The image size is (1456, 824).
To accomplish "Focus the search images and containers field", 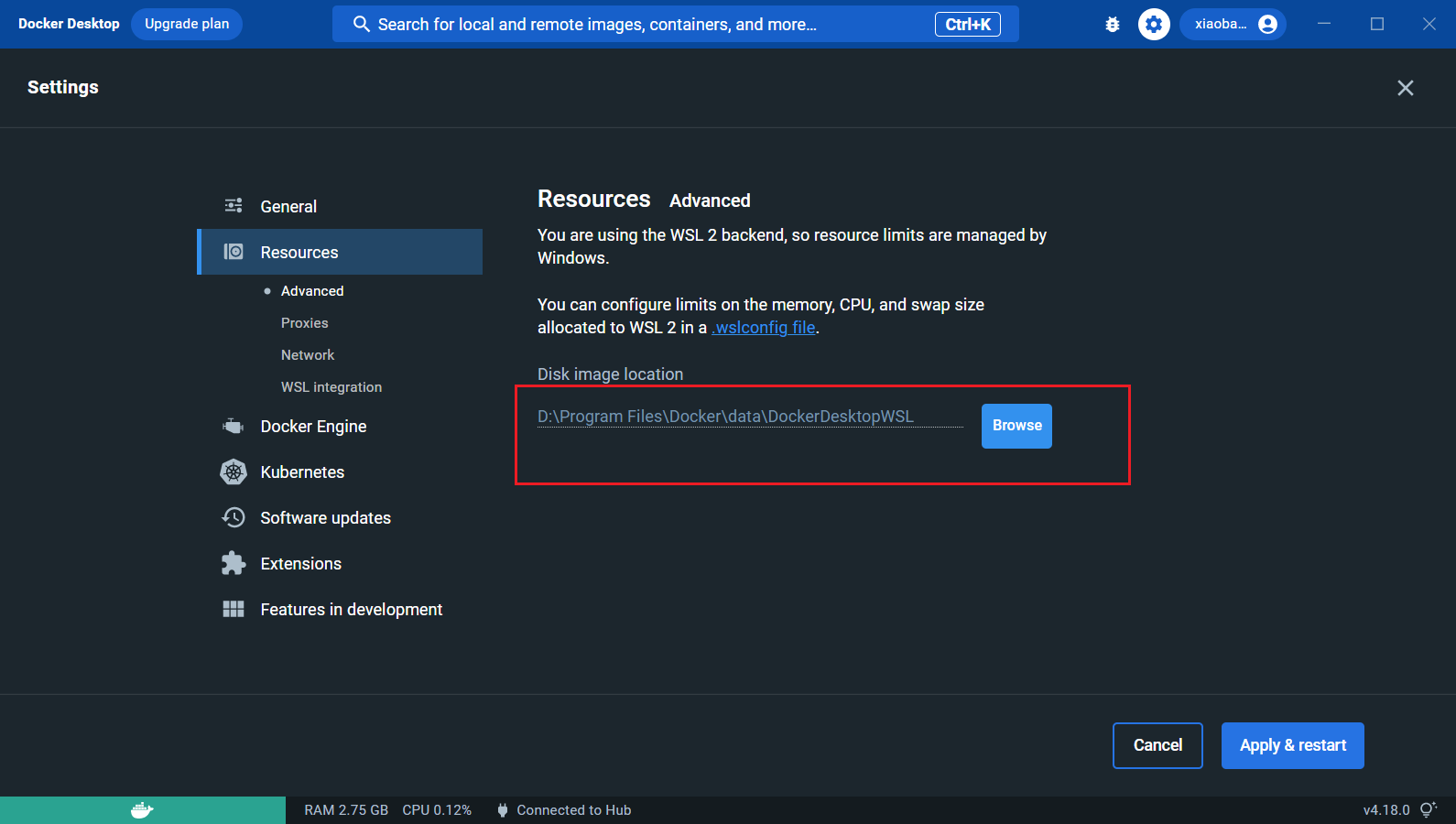I will click(676, 25).
